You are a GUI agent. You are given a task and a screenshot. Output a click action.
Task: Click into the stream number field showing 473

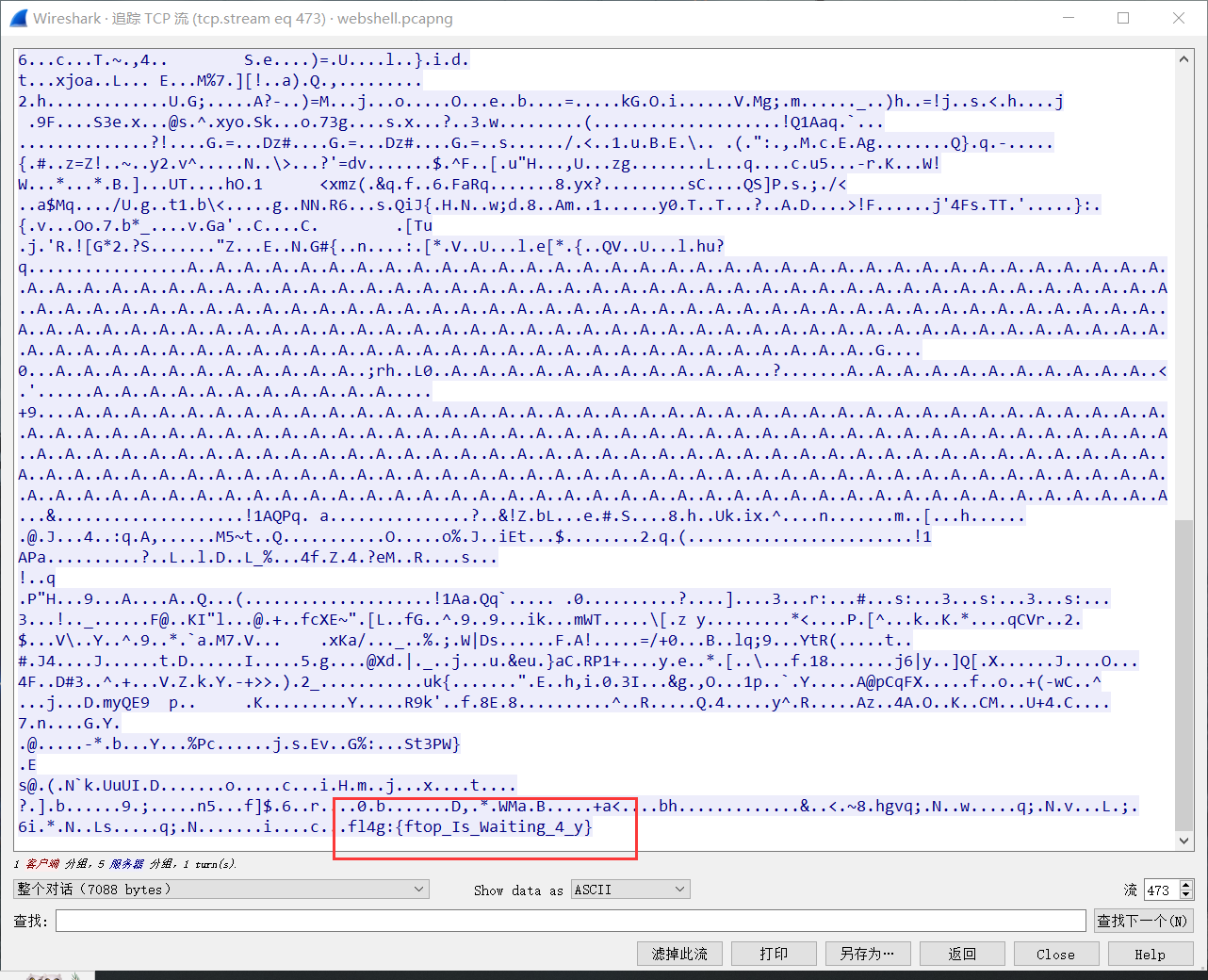click(x=1161, y=890)
